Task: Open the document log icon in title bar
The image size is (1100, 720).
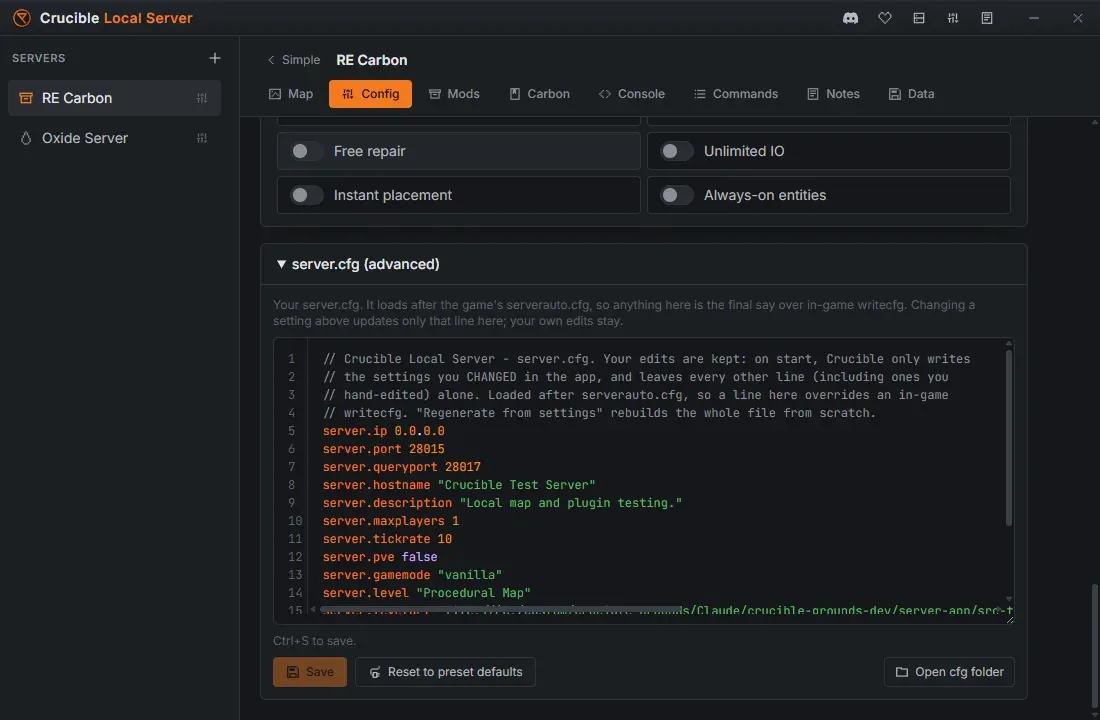Action: pos(987,18)
